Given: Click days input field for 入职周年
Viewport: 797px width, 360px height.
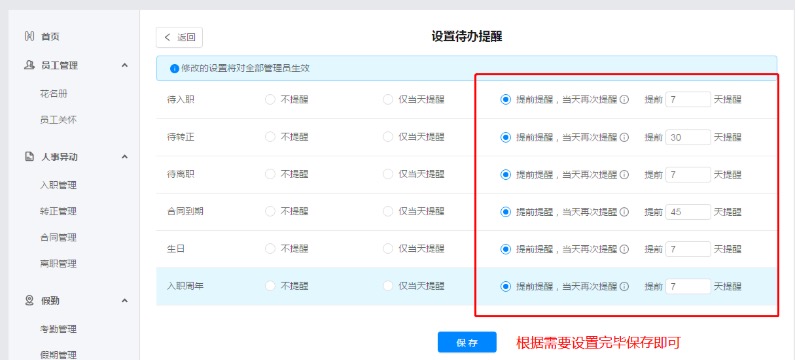Looking at the screenshot, I should click(x=688, y=286).
